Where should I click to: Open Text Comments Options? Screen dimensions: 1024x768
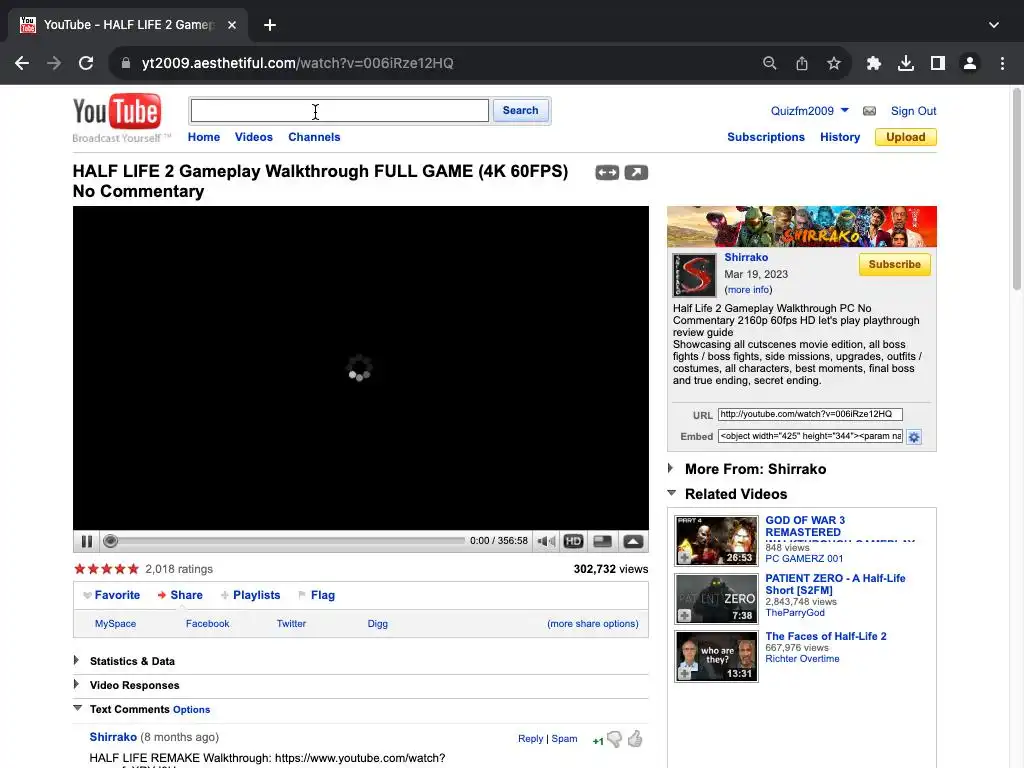pyautogui.click(x=191, y=710)
